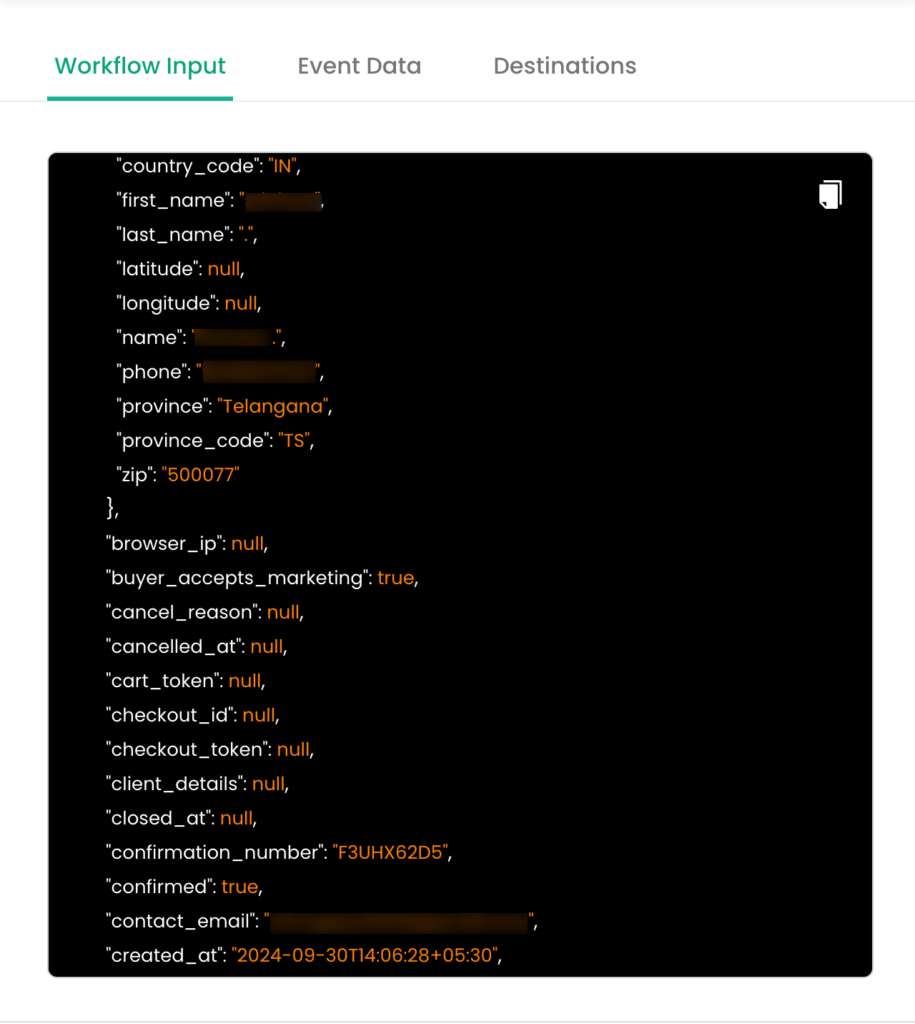Open the Destinations tab
Image resolution: width=915 pixels, height=1024 pixels.
[564, 66]
